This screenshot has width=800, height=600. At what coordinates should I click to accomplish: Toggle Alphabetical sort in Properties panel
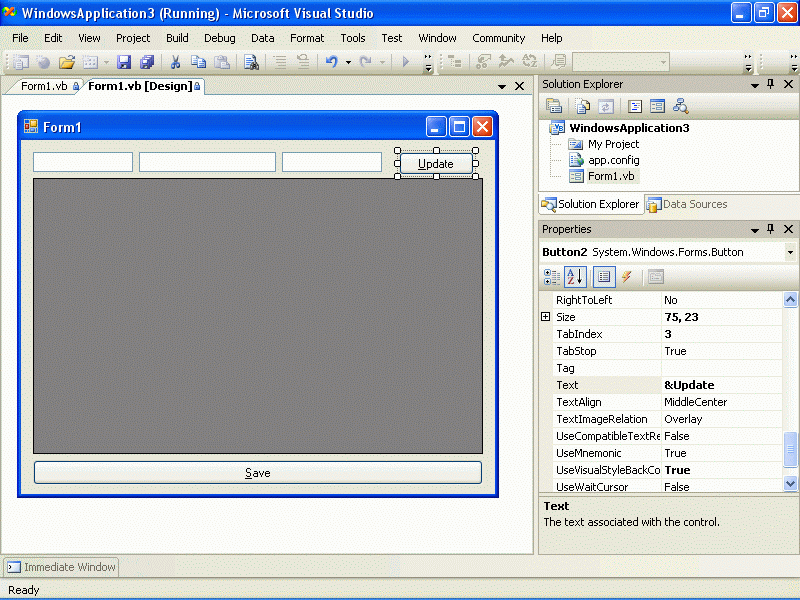(x=575, y=277)
